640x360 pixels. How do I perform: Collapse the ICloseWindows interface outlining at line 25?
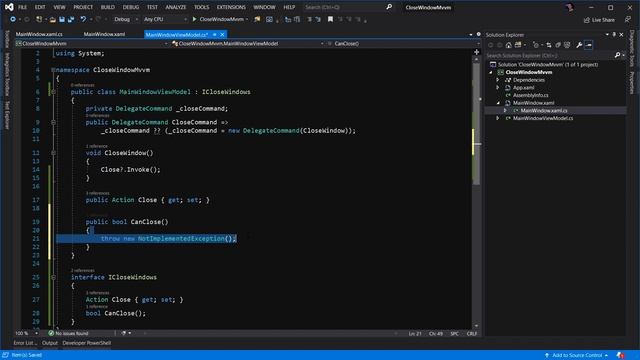53,277
